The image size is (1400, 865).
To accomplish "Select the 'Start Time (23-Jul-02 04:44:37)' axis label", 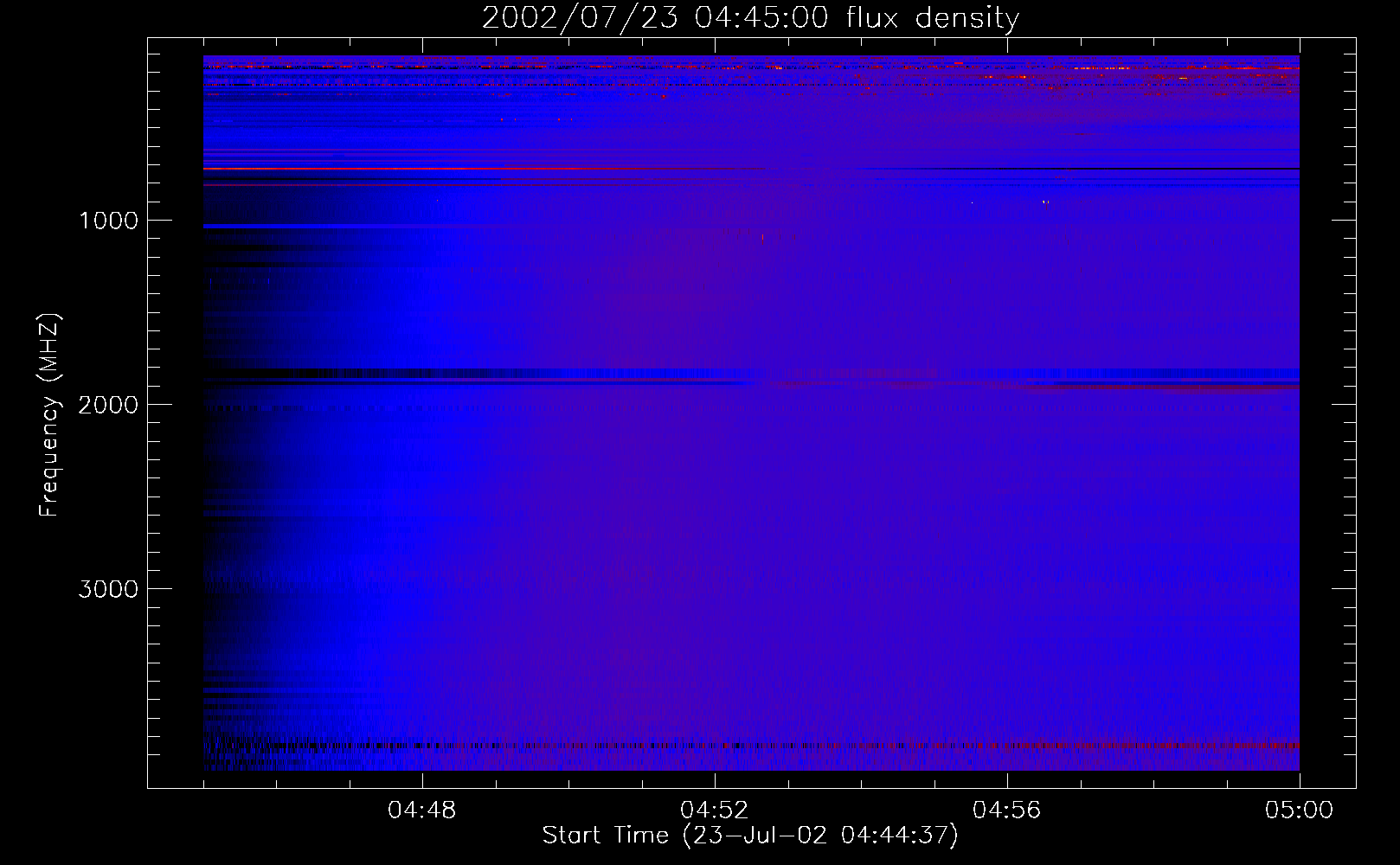I will tap(750, 836).
